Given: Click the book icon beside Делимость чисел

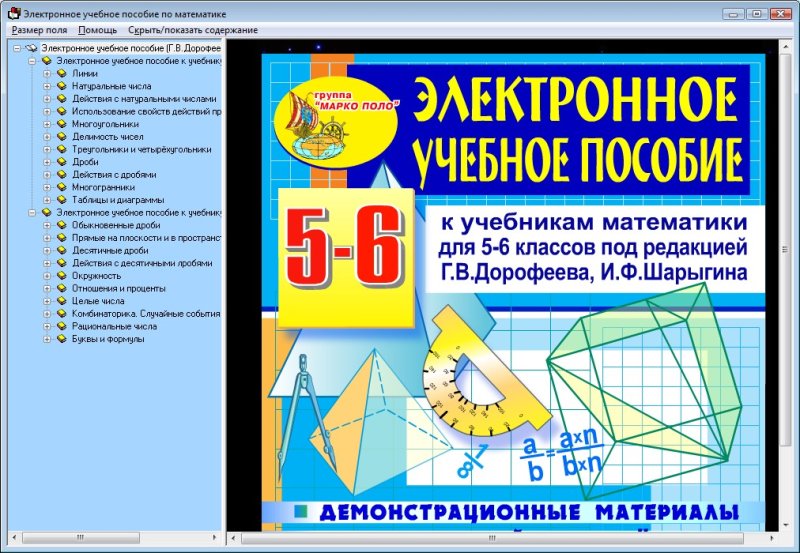Looking at the screenshot, I should coord(62,137).
